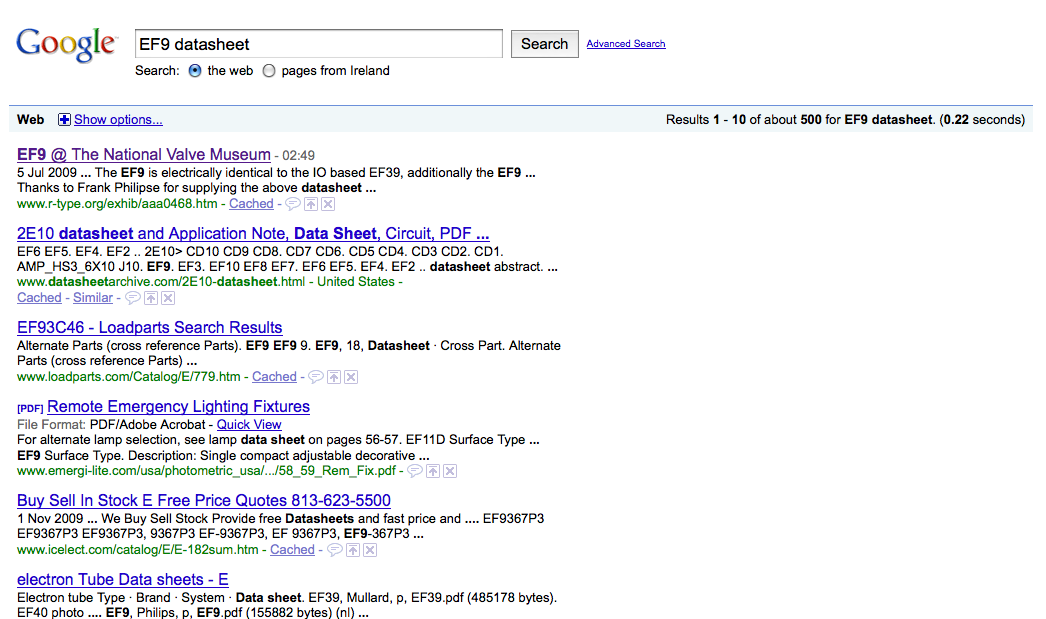Promote the loadparts.com result with arrow icon
This screenshot has width=1046, height=619.
334,377
